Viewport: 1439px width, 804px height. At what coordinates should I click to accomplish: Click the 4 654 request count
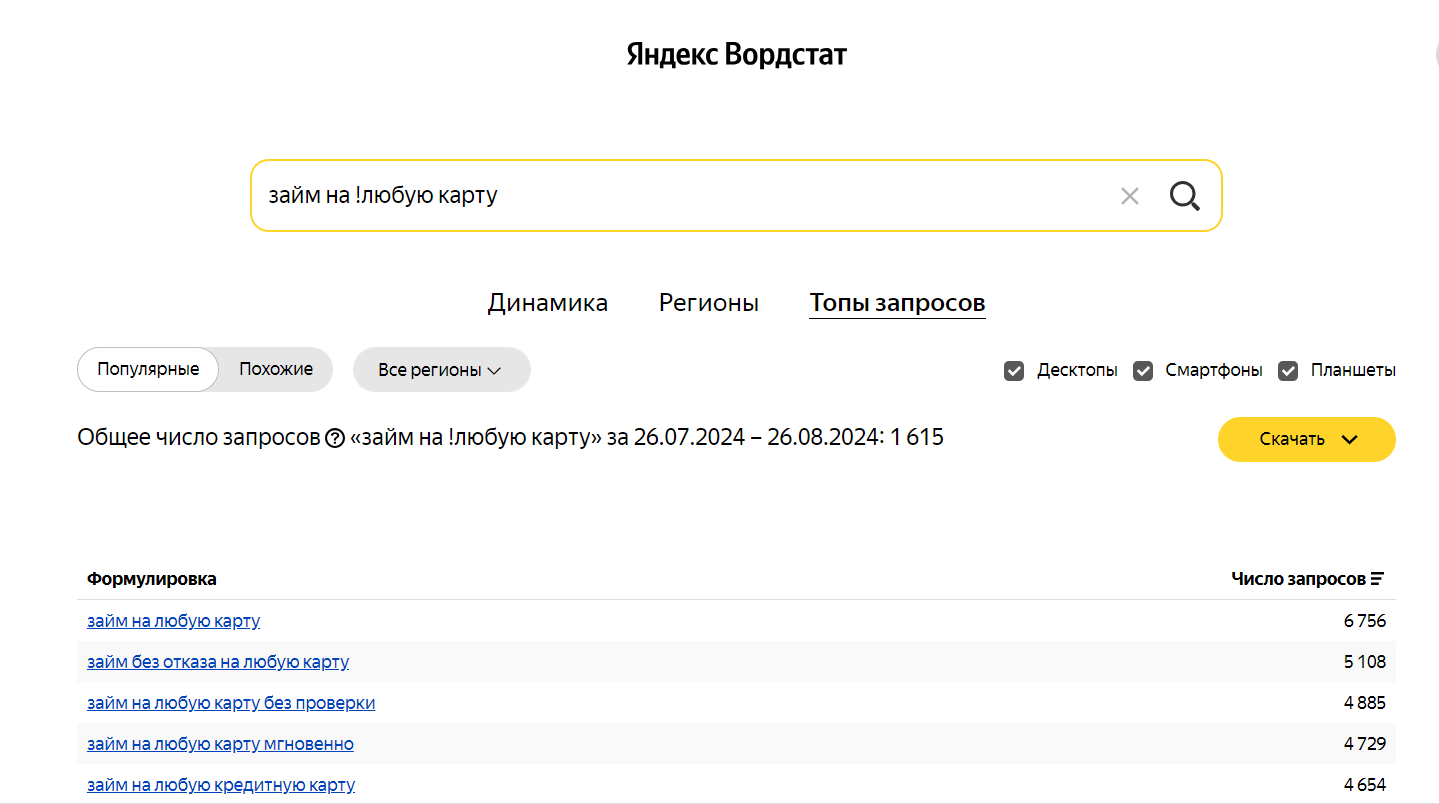[1365, 785]
